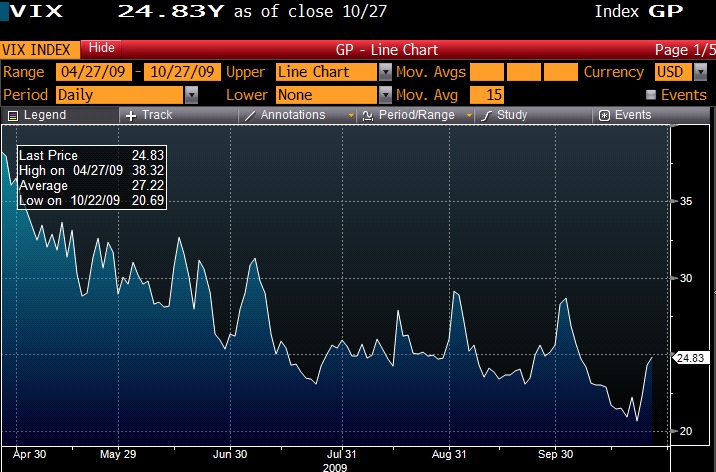Click the first Mov. Avgs color box
The image size is (716, 472).
click(x=487, y=72)
